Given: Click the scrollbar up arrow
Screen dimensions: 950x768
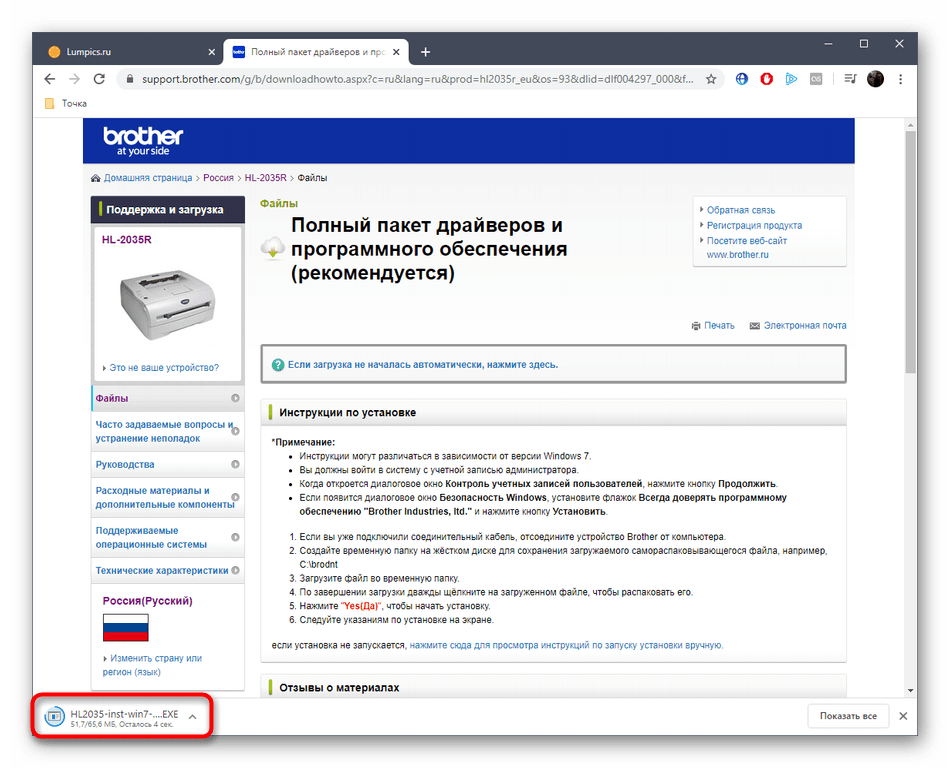Looking at the screenshot, I should pos(911,125).
